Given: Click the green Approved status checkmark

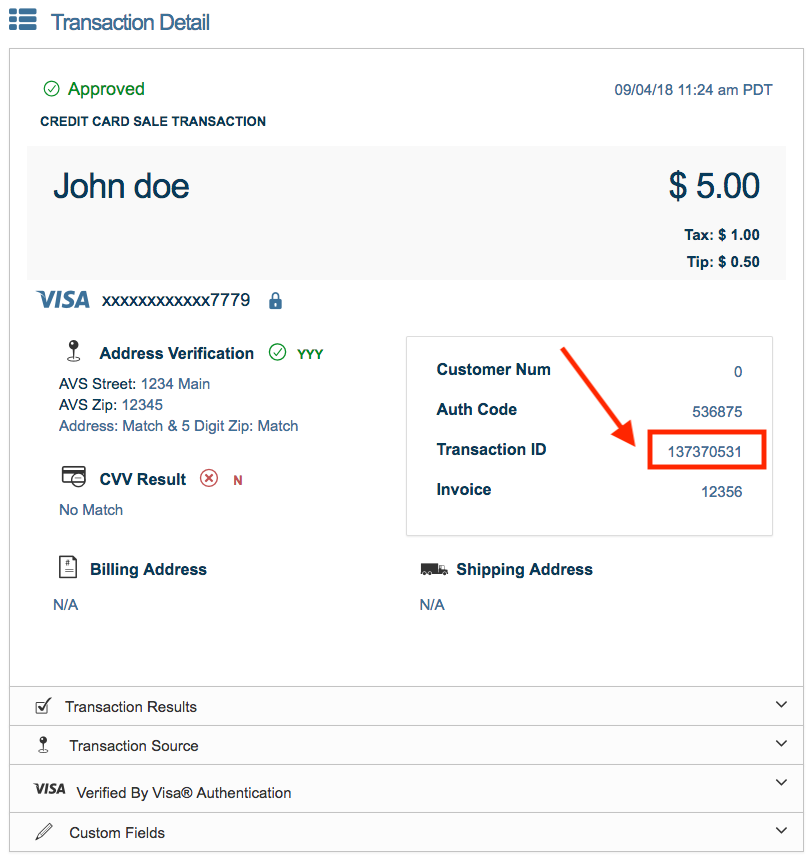Looking at the screenshot, I should click(51, 89).
